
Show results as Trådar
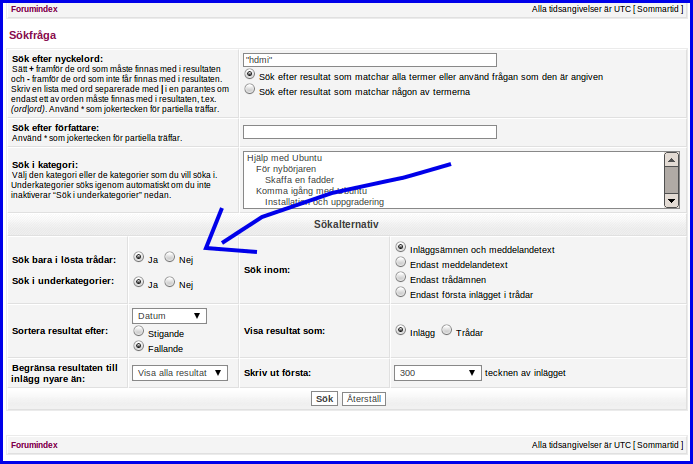click(447, 330)
